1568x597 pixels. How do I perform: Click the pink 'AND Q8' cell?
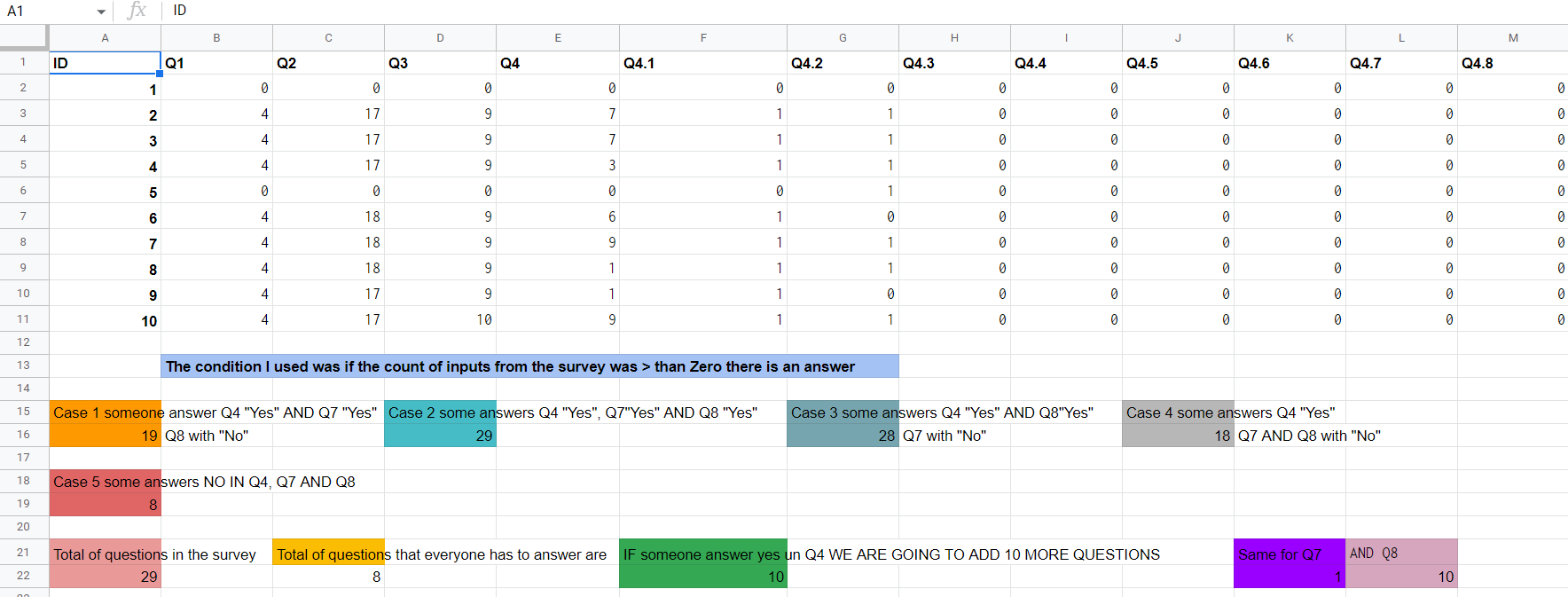1400,554
